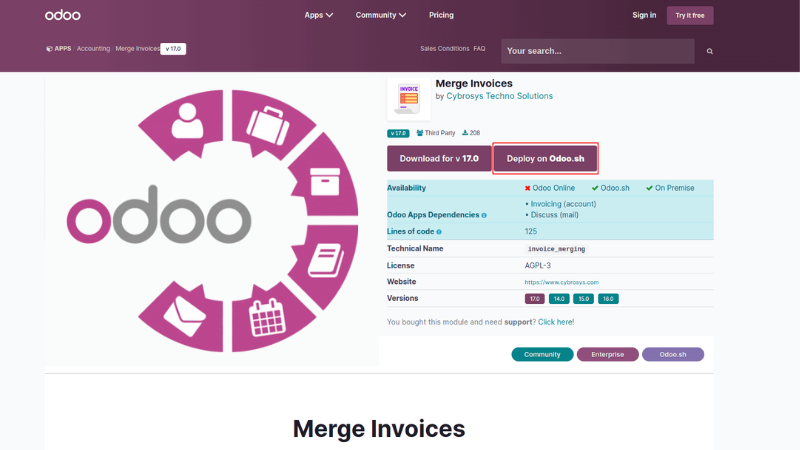This screenshot has width=800, height=450.
Task: Open Discuss (mail) dependency
Action: click(555, 215)
